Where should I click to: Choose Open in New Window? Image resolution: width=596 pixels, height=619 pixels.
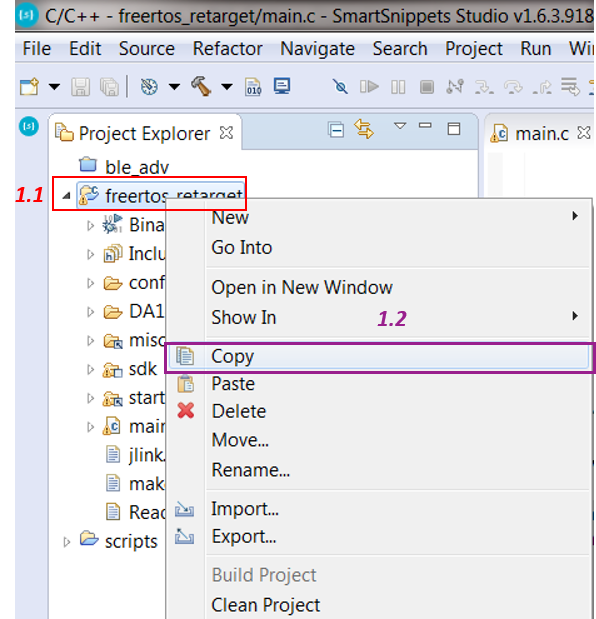pyautogui.click(x=379, y=287)
